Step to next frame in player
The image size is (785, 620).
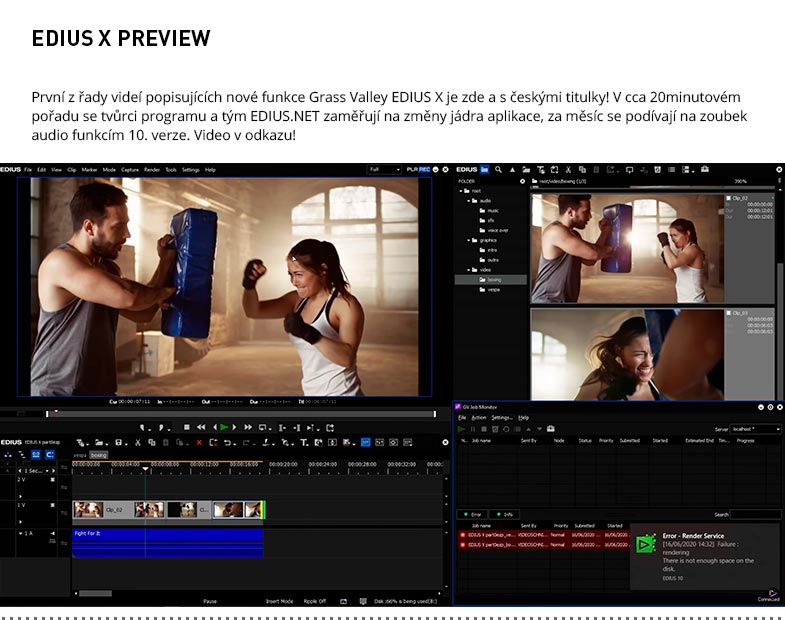(x=234, y=427)
